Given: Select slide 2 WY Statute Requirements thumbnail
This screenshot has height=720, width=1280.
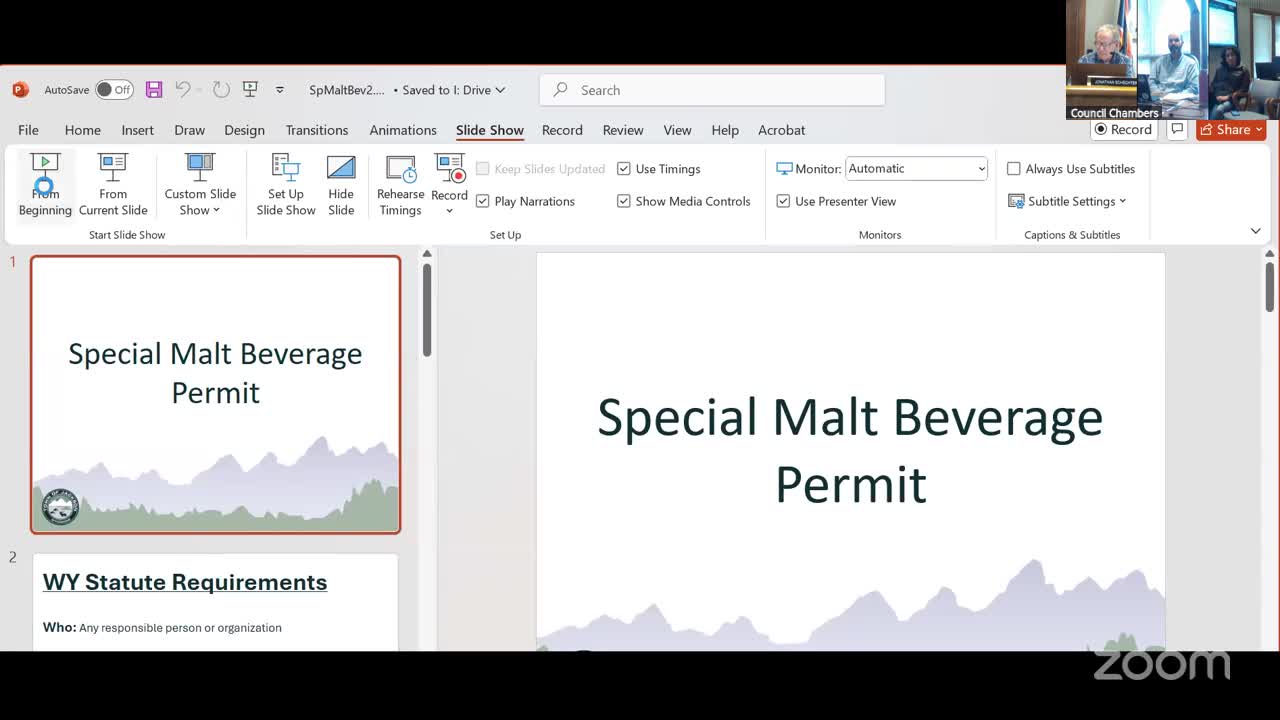Looking at the screenshot, I should (x=215, y=602).
